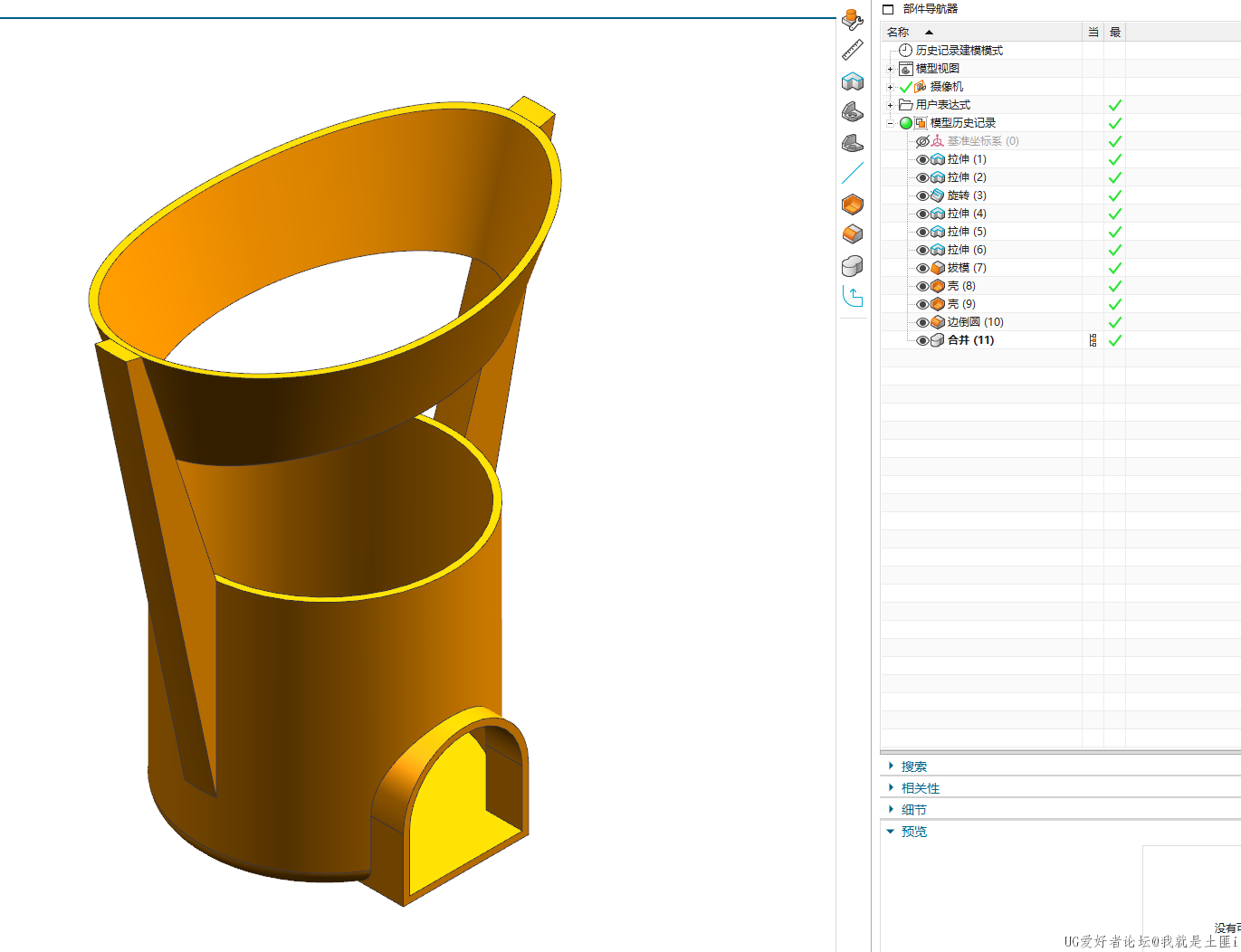Choose the orange Shell tool in sidebar
The width and height of the screenshot is (1241, 952).
pos(852,204)
